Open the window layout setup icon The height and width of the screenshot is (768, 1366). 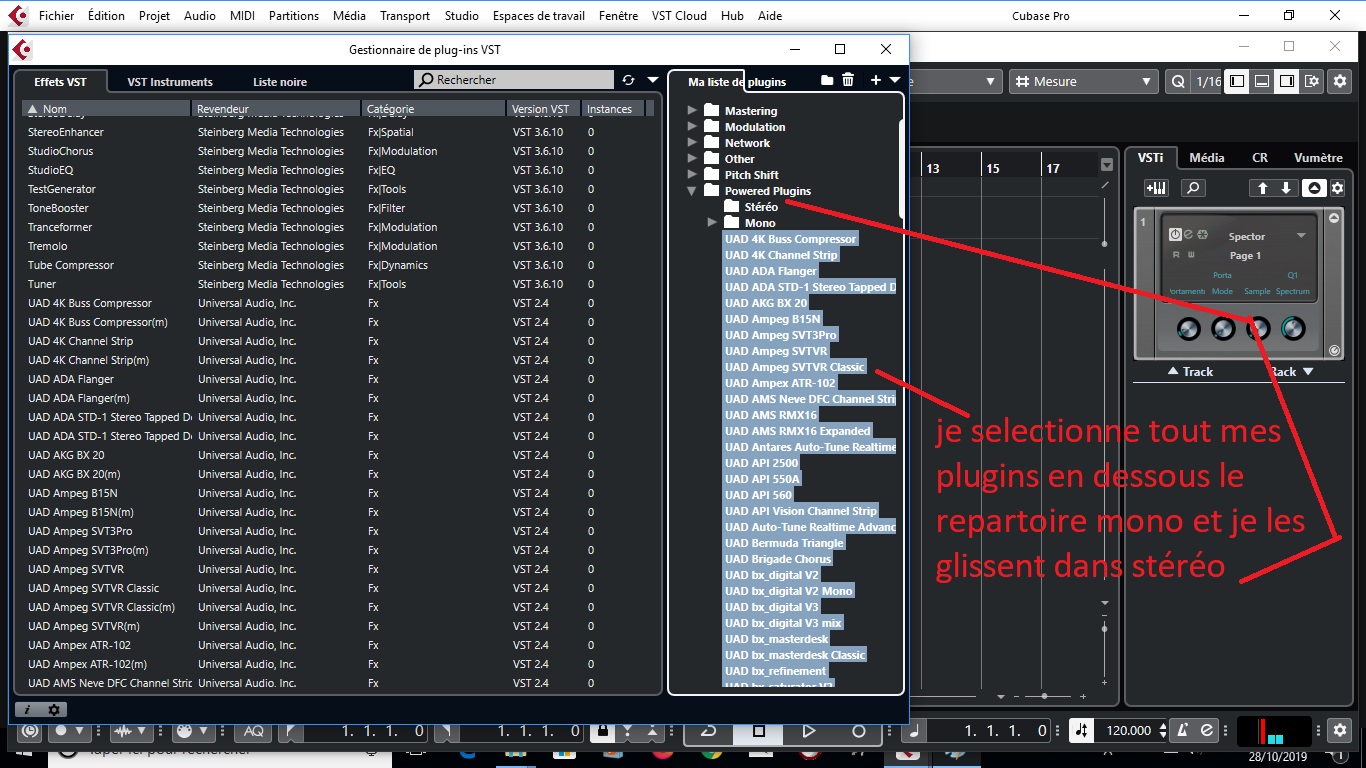point(1311,82)
